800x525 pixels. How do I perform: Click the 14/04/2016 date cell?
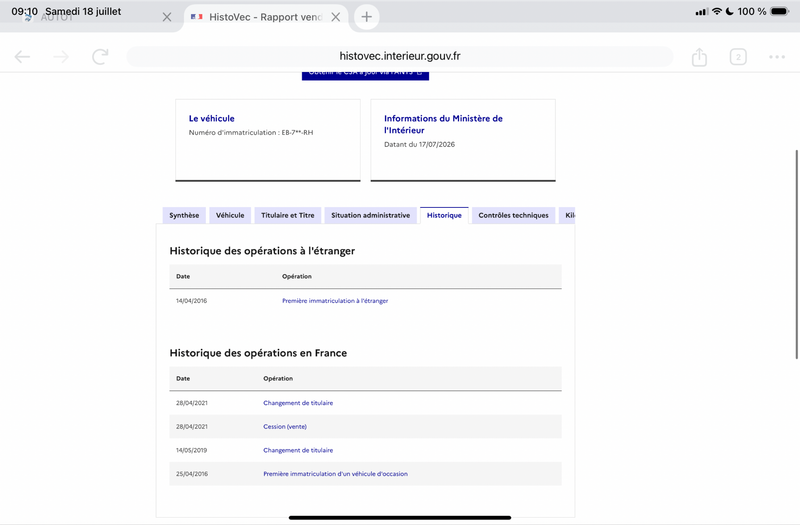[191, 301]
